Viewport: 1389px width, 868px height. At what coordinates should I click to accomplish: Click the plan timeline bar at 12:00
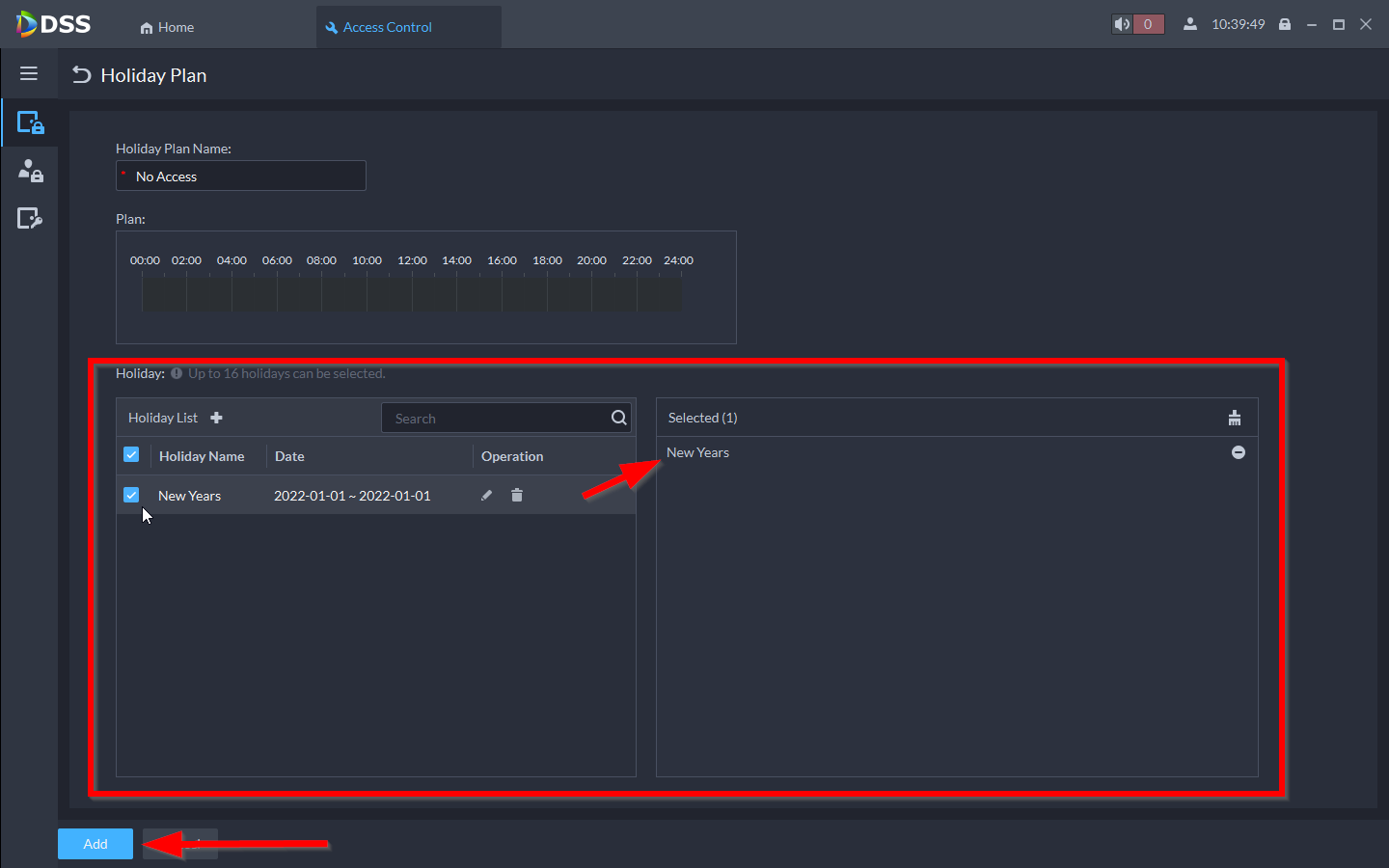pos(413,292)
